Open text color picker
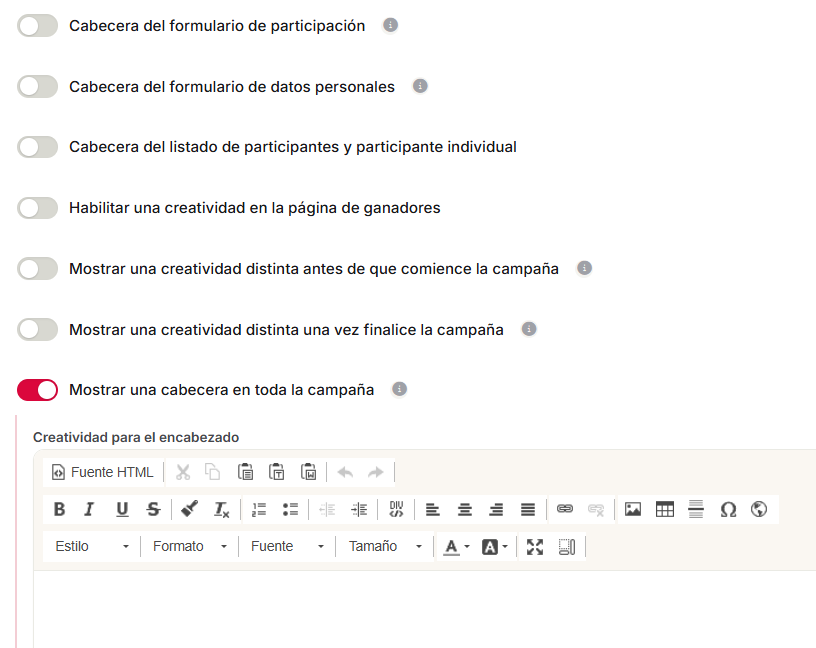816x648 pixels. pos(456,547)
